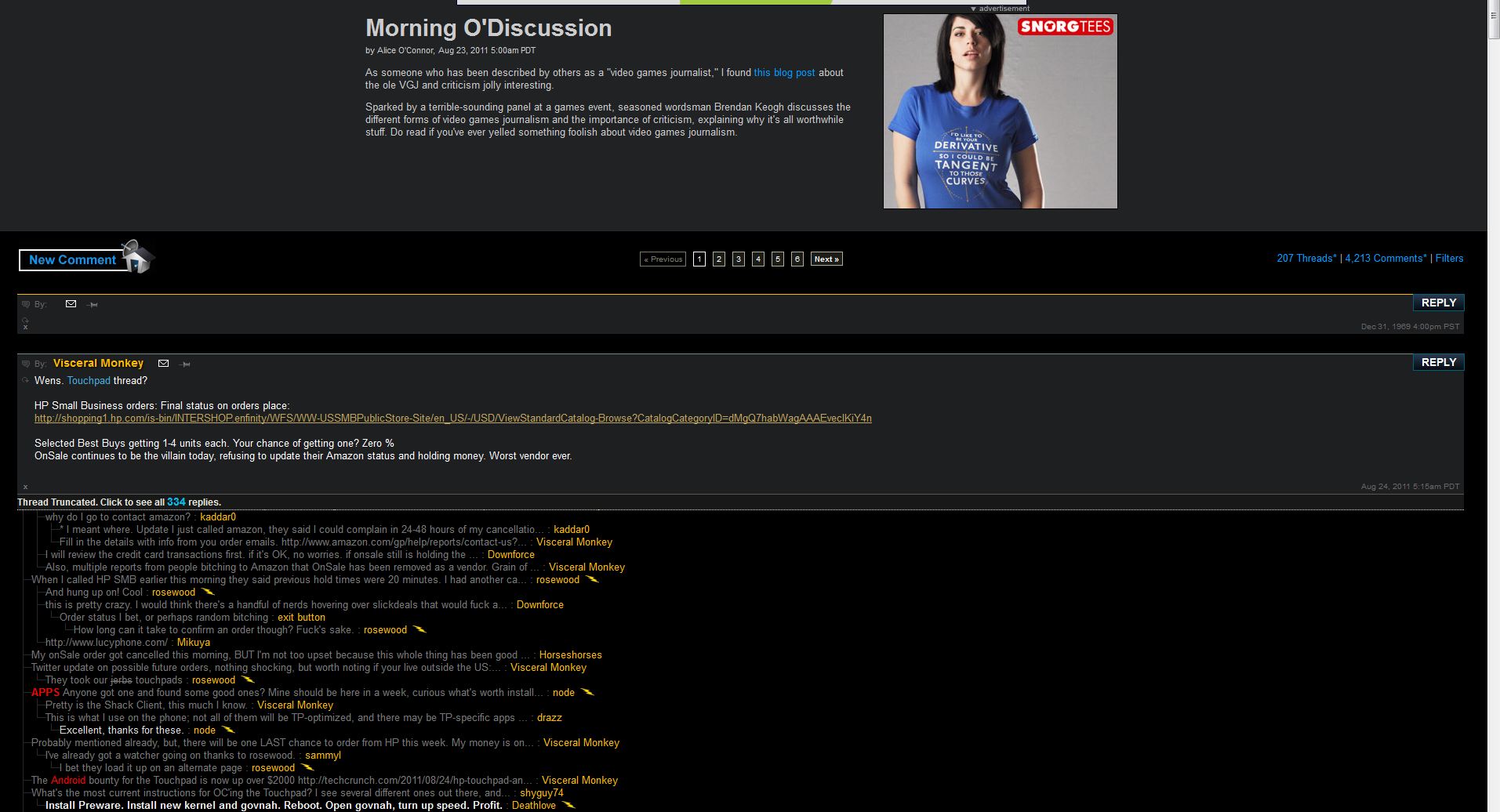Click the mailbox icon beside New Comment

click(138, 256)
